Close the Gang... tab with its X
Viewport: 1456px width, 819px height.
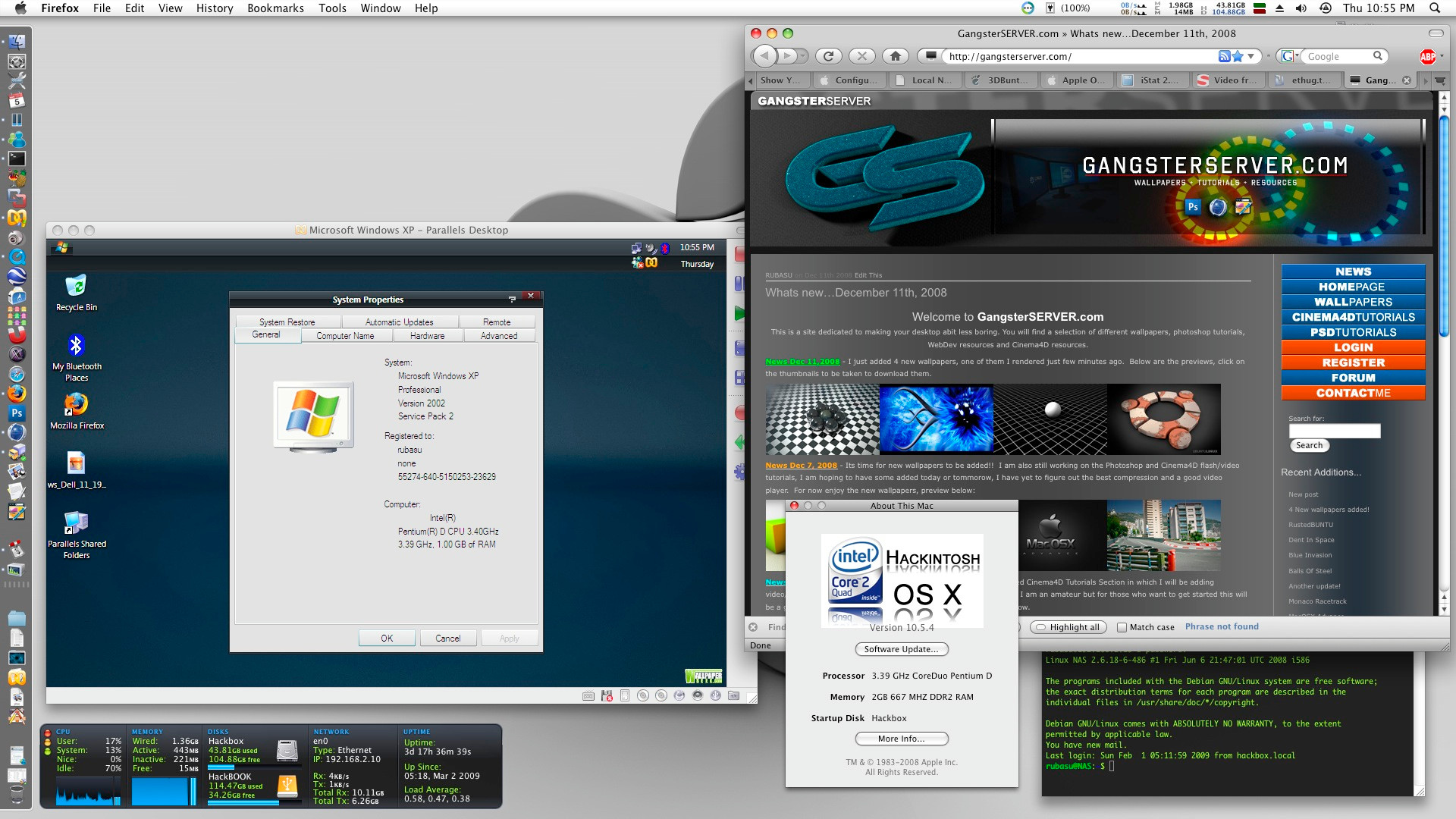click(x=1407, y=80)
